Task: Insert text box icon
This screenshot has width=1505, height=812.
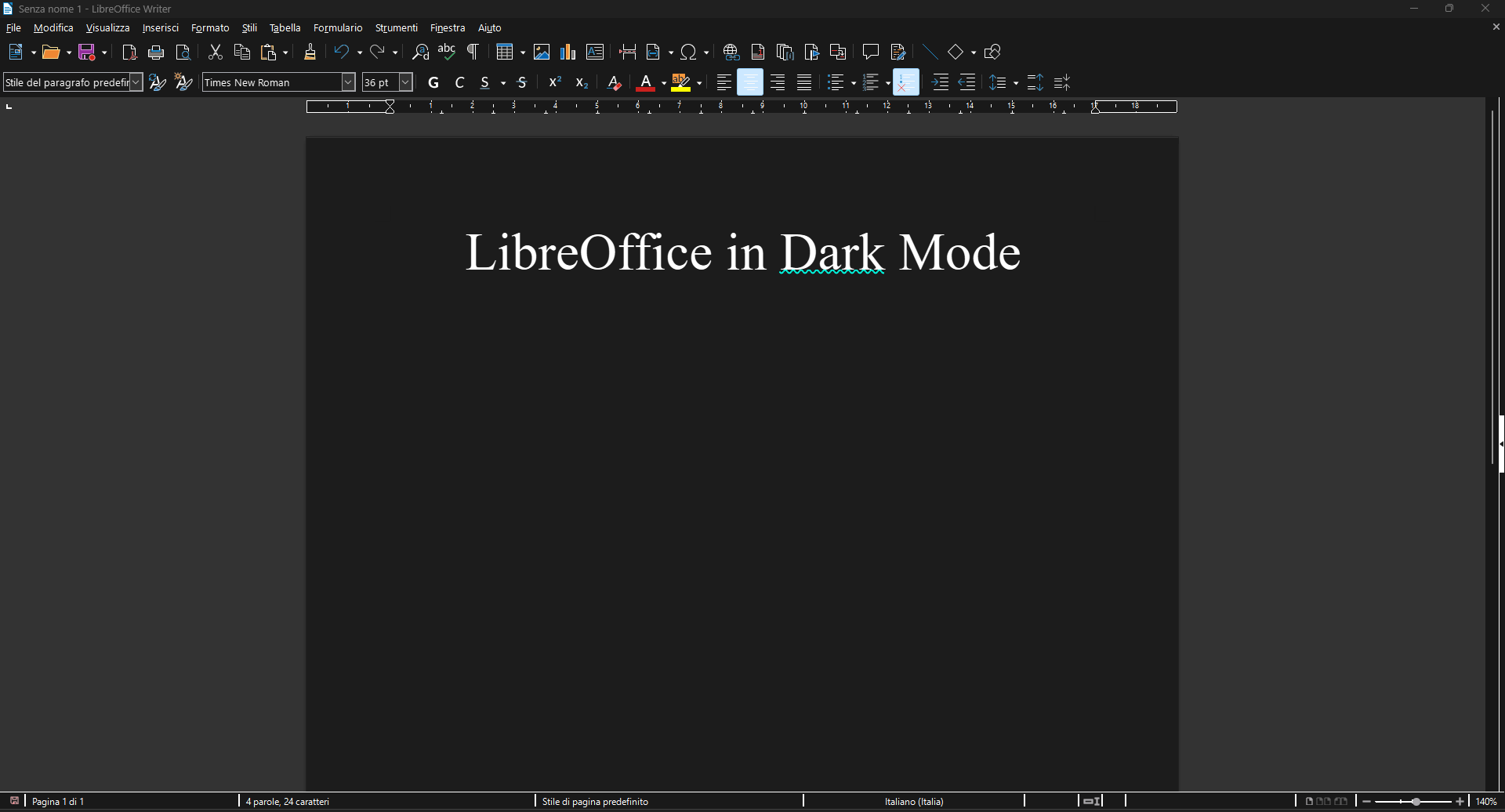Action: pyautogui.click(x=595, y=53)
